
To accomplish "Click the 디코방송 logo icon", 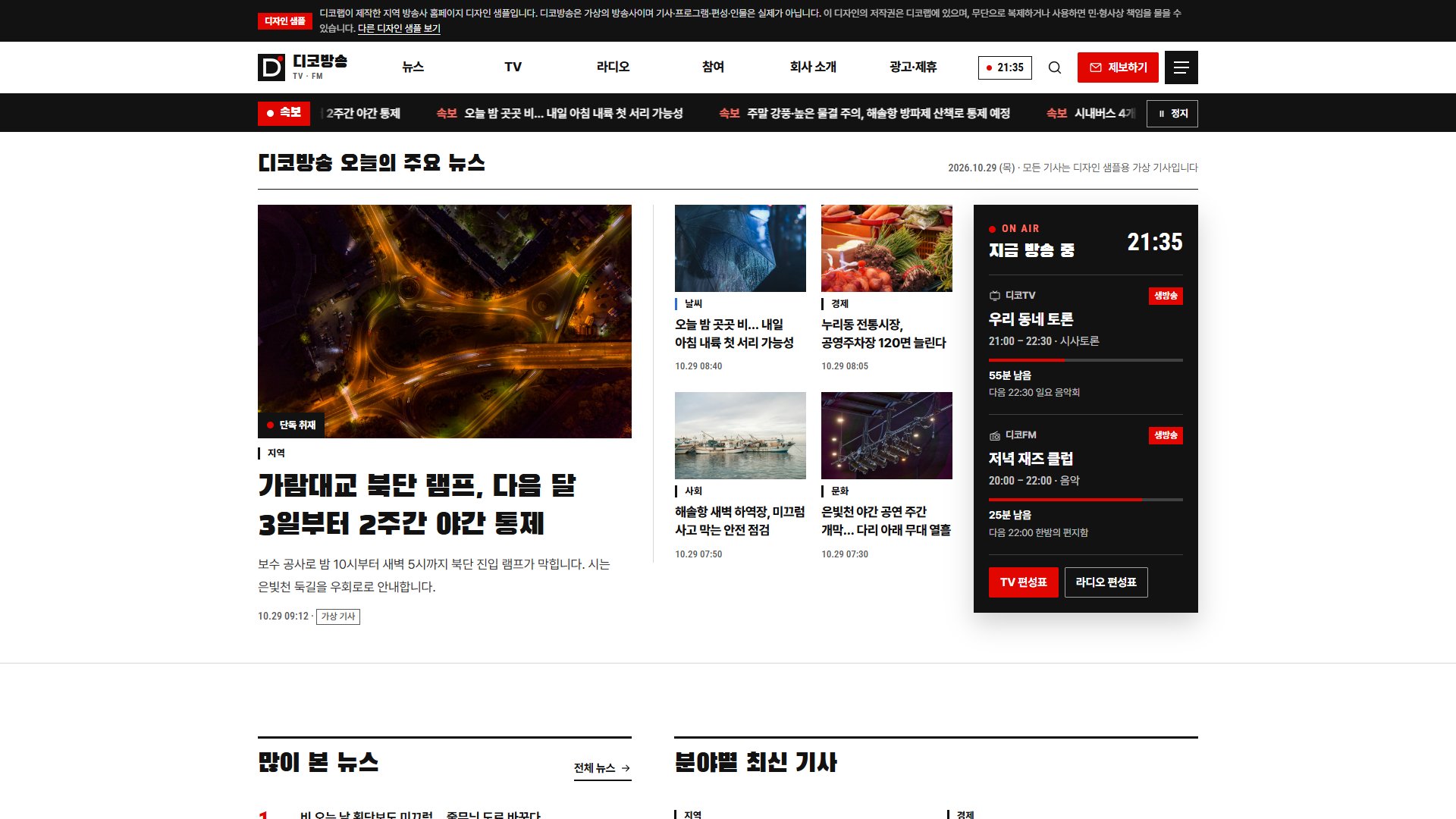I will (271, 67).
